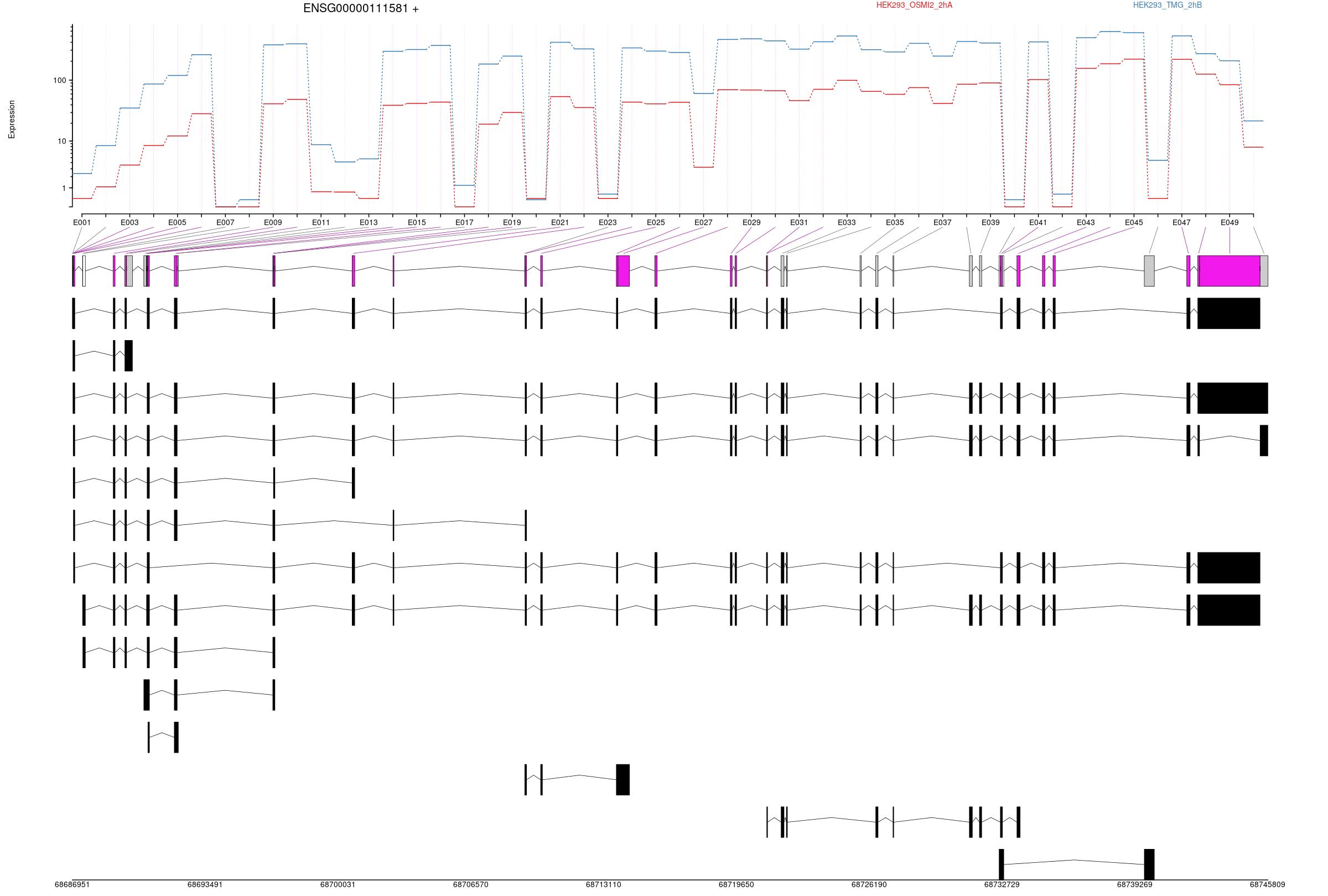Select exon bin label E025

tap(656, 222)
